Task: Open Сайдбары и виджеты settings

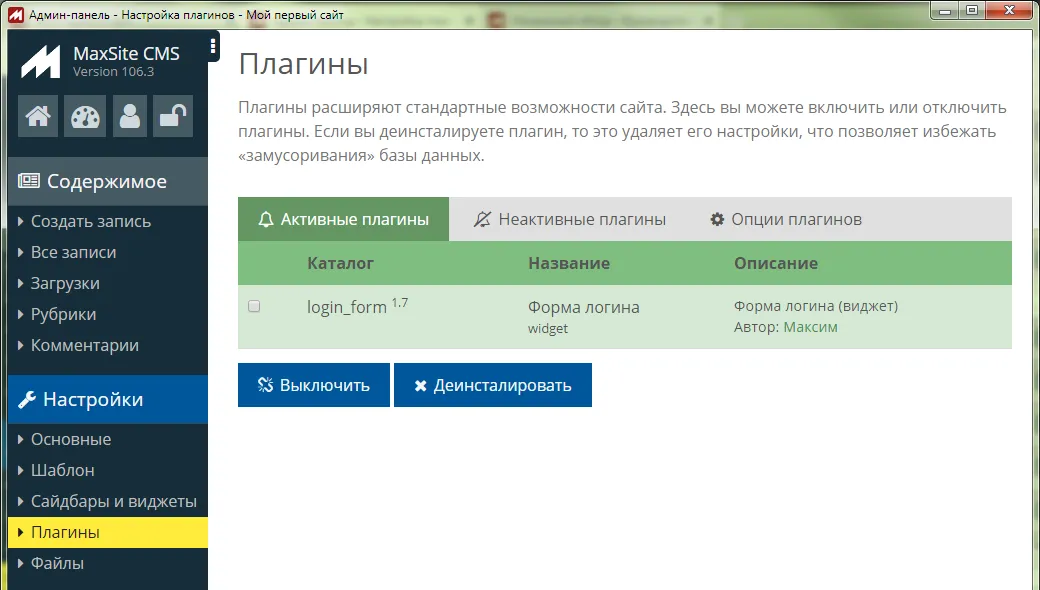Action: coord(113,502)
